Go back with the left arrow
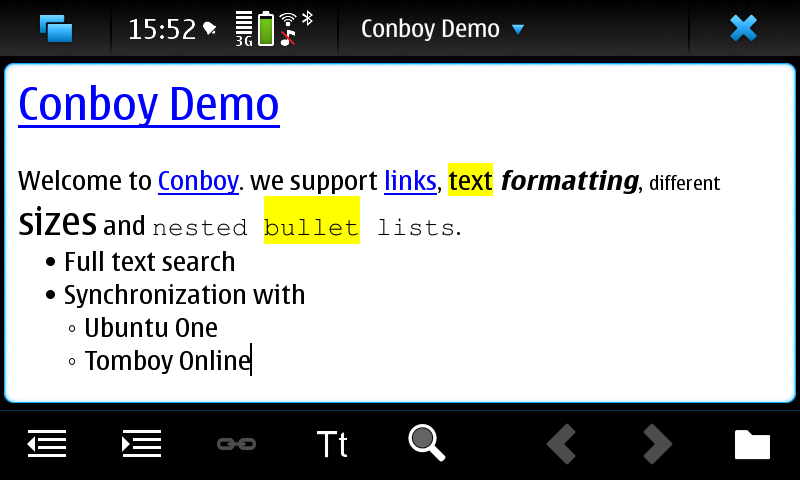The width and height of the screenshot is (800, 480). [562, 444]
